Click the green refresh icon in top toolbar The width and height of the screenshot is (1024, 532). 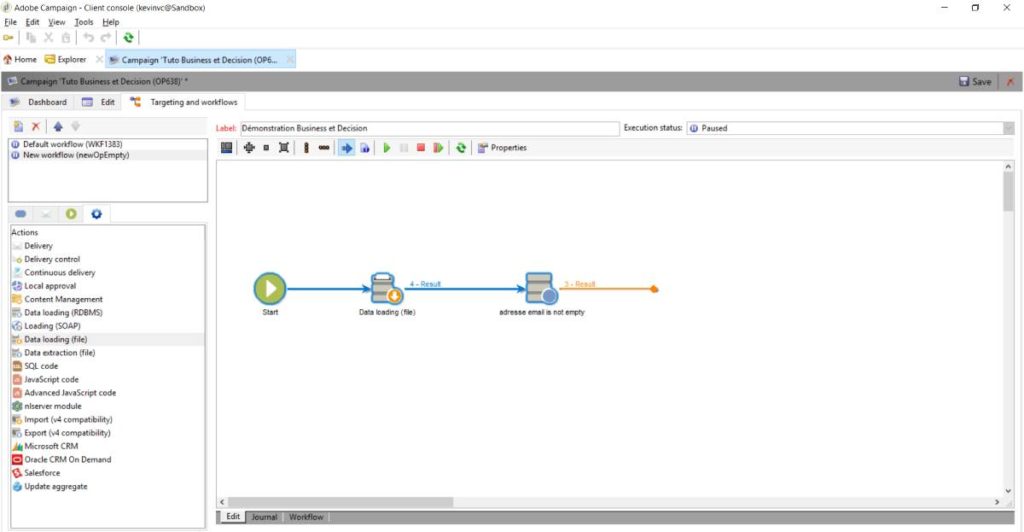click(x=129, y=38)
